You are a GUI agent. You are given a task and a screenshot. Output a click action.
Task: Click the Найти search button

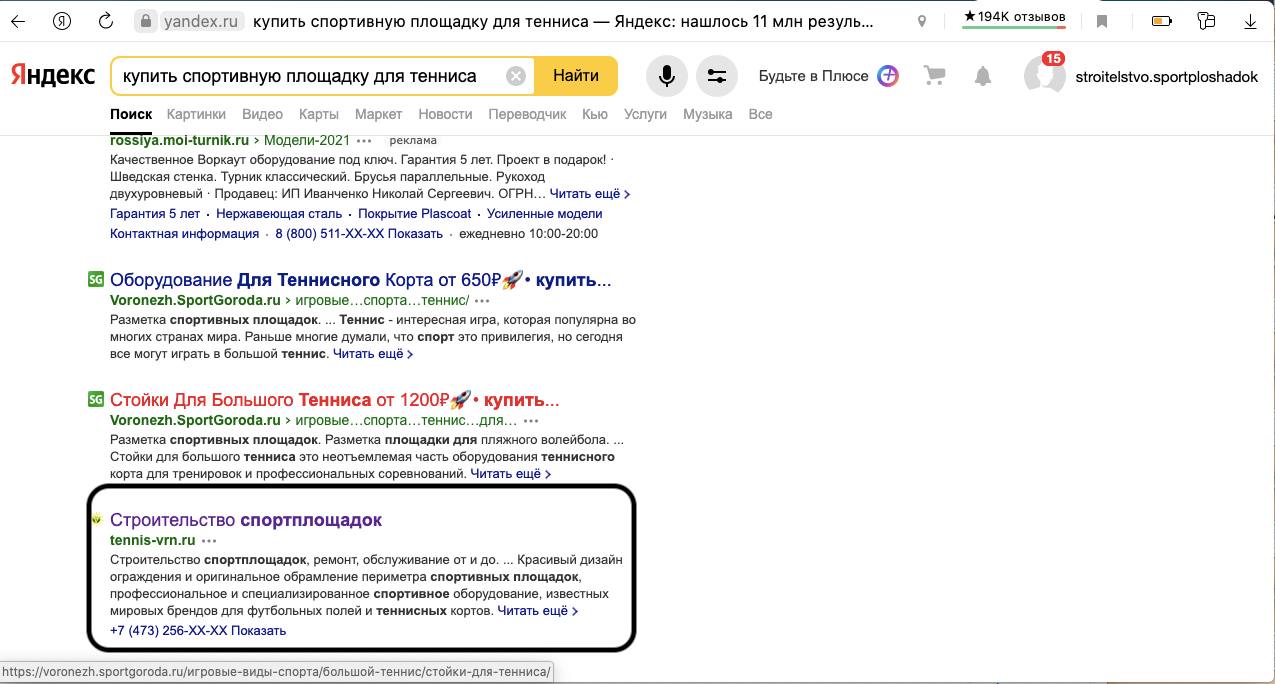pos(578,75)
